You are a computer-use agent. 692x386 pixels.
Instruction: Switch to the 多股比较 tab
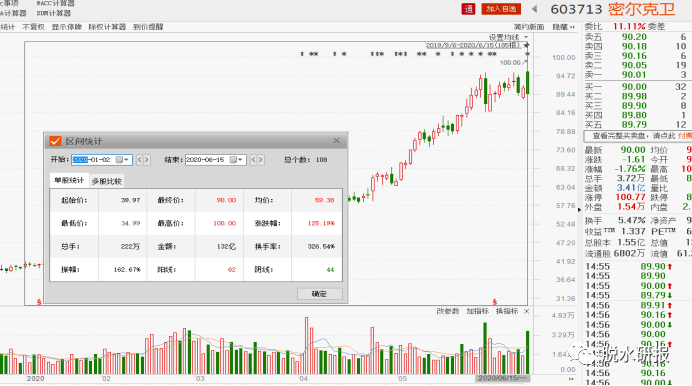(106, 181)
